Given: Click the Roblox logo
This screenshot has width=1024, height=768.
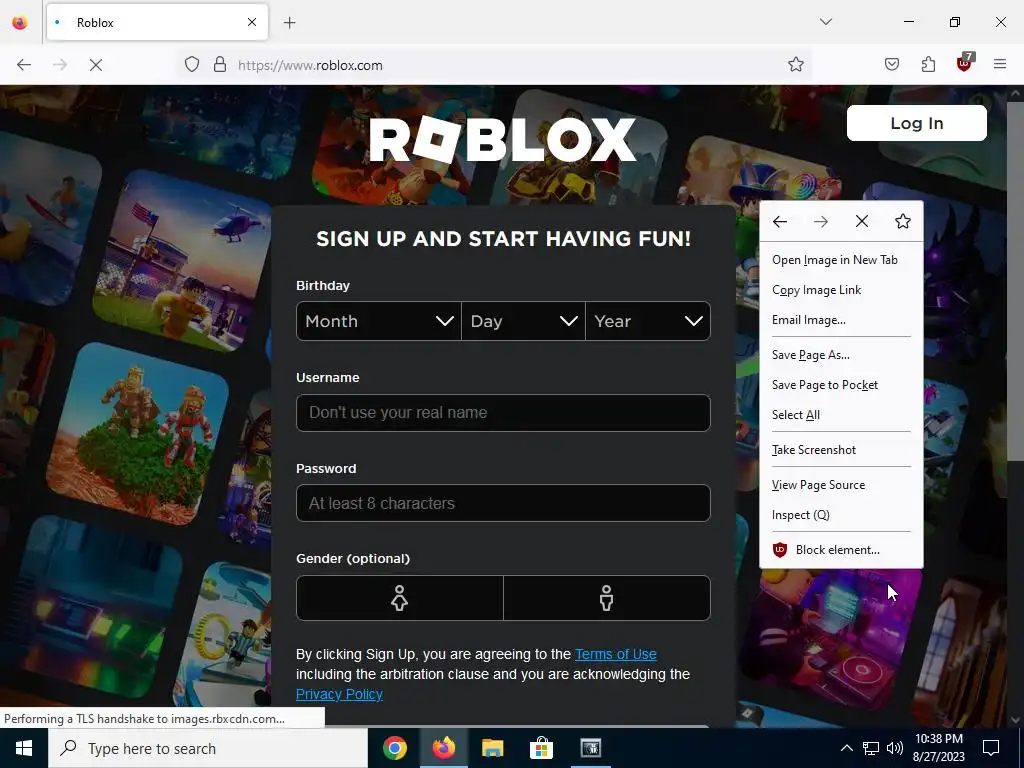Looking at the screenshot, I should [502, 139].
